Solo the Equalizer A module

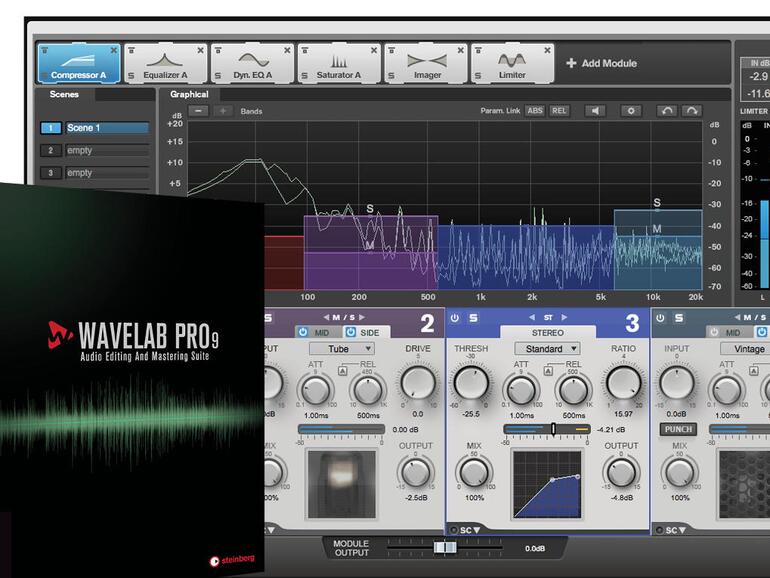131,76
